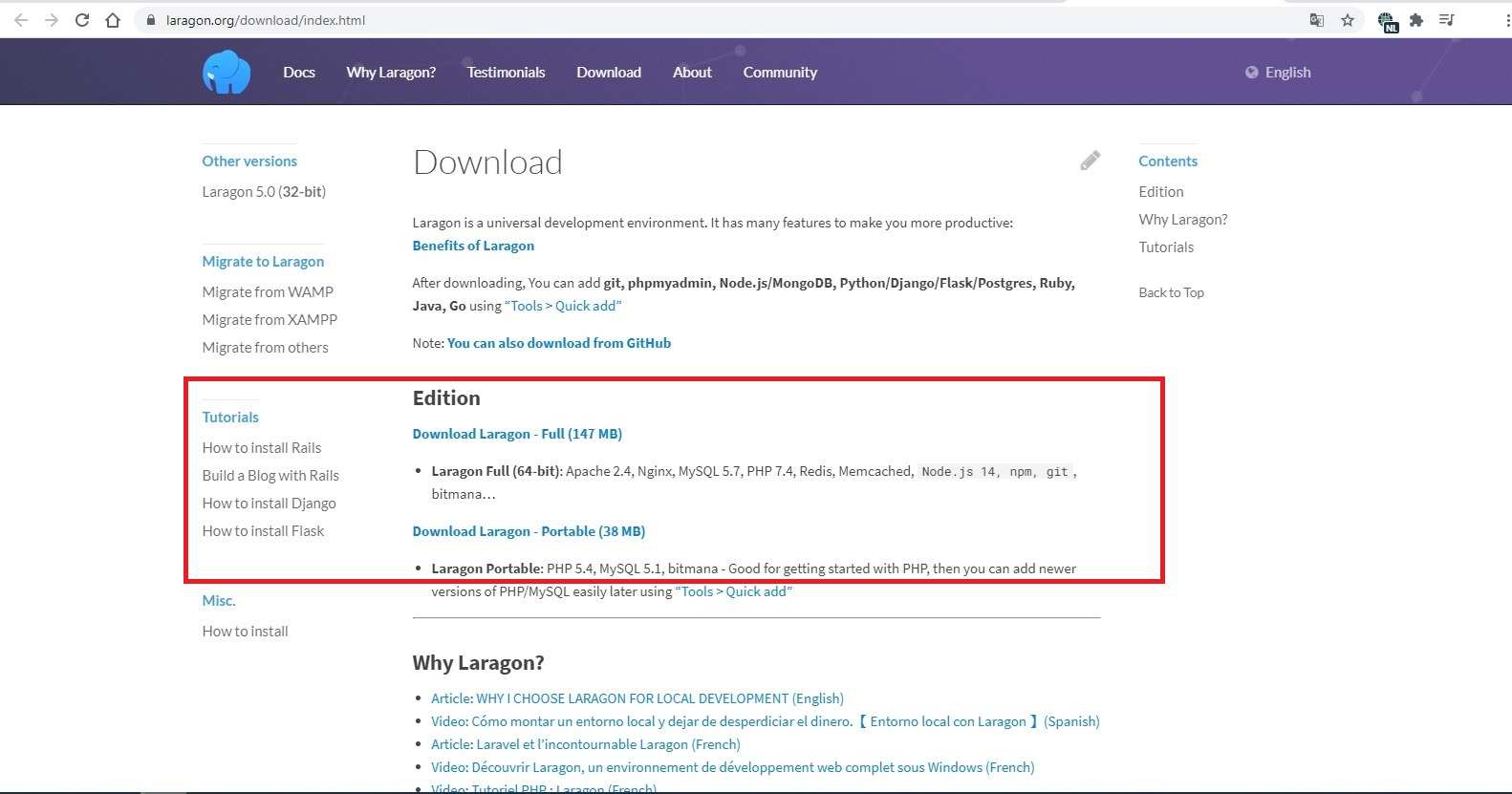Open the NL globe extension icon

1388,21
